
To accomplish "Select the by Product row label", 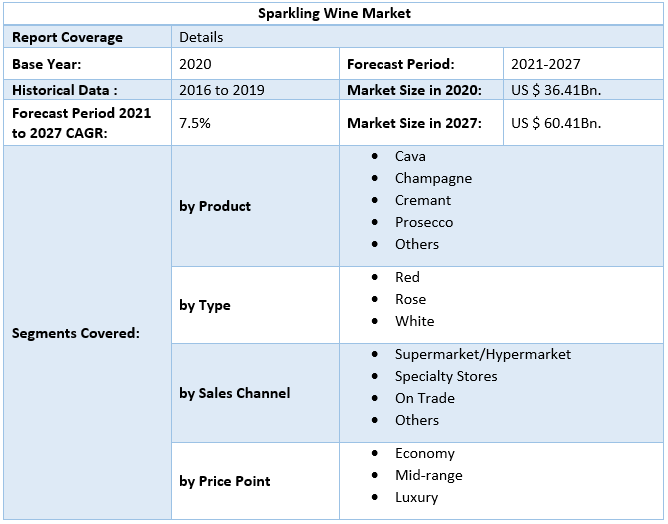I will point(215,206).
